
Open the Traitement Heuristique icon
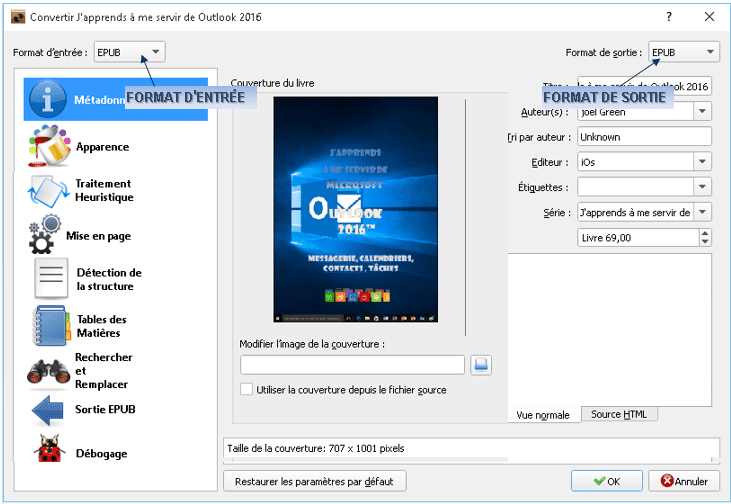tap(48, 191)
